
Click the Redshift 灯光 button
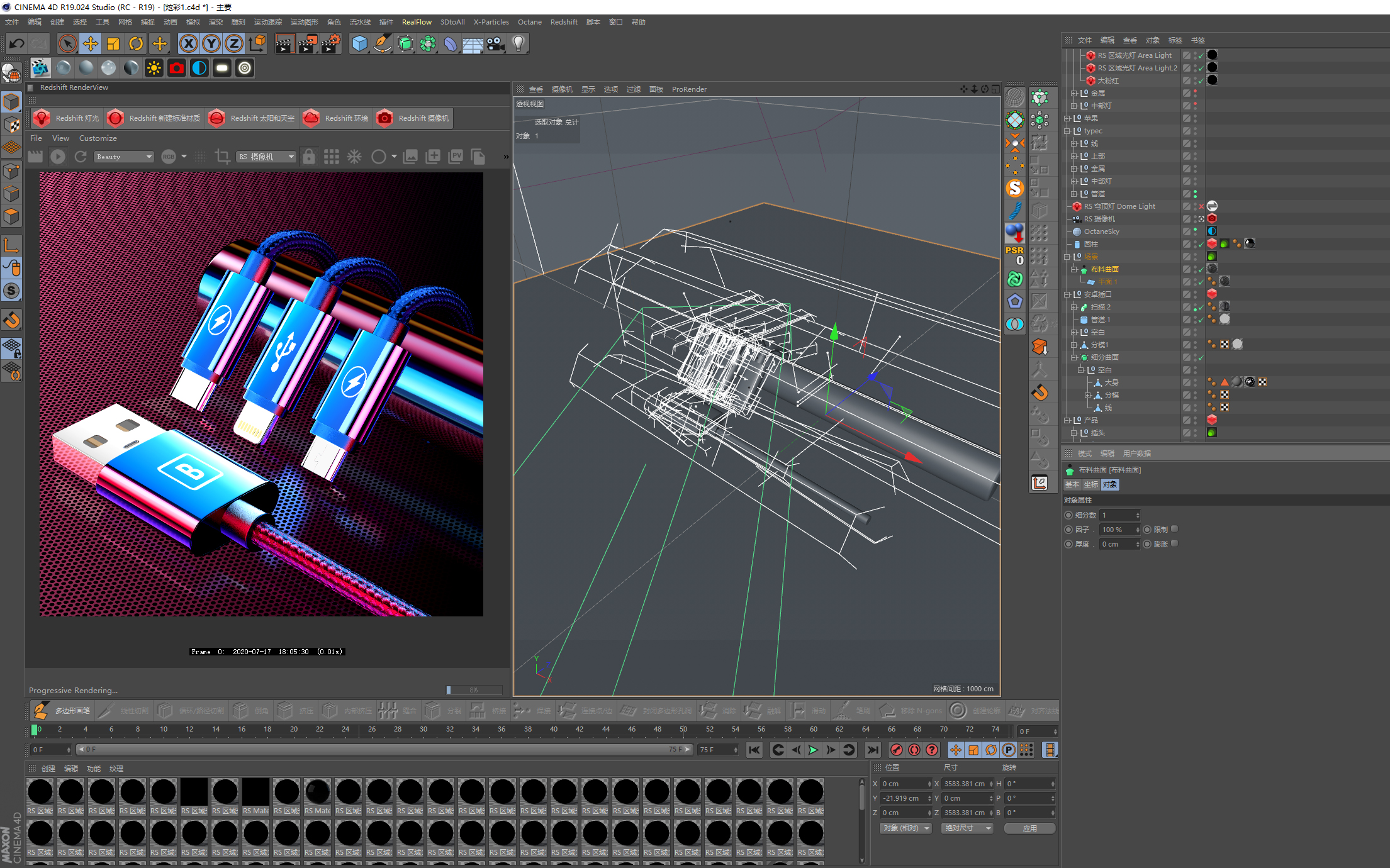click(67, 118)
